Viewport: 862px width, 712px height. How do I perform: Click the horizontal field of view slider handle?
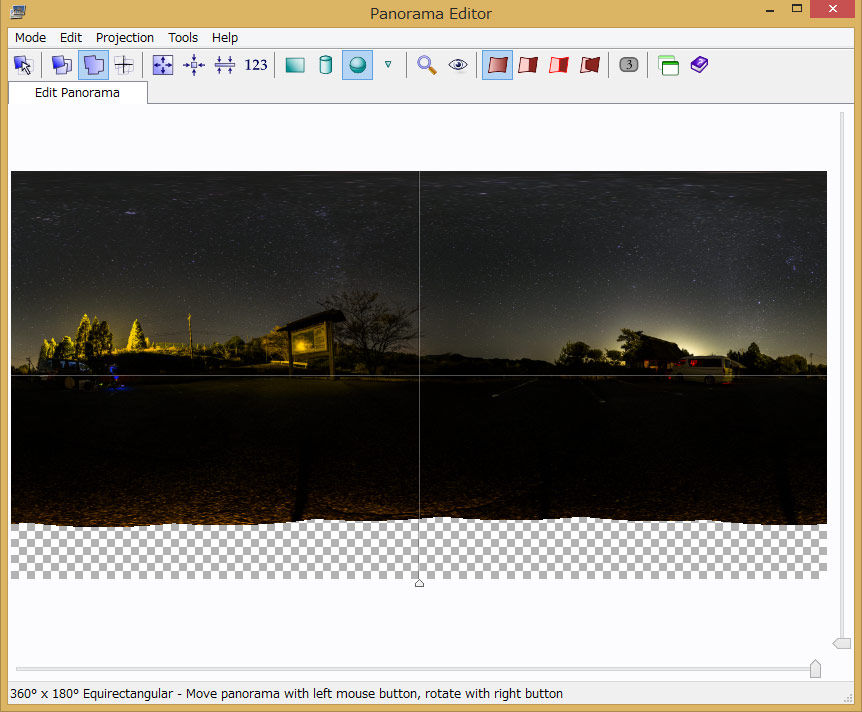pos(815,669)
